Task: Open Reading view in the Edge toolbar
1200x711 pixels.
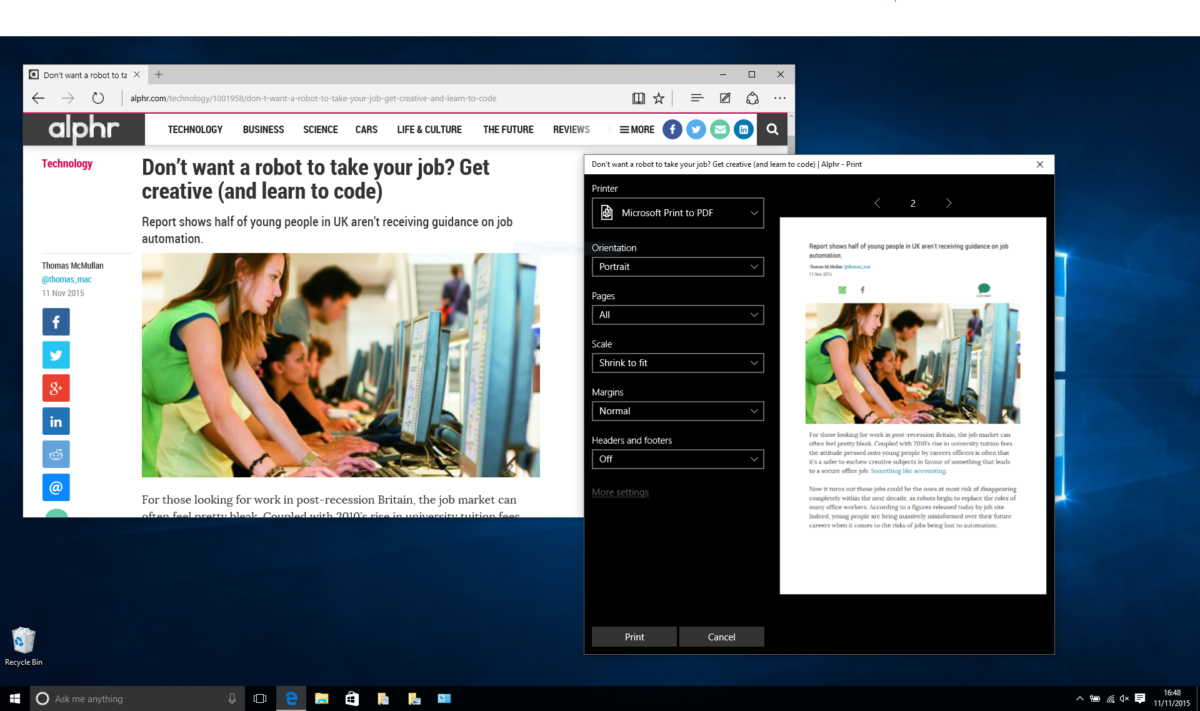Action: 638,98
